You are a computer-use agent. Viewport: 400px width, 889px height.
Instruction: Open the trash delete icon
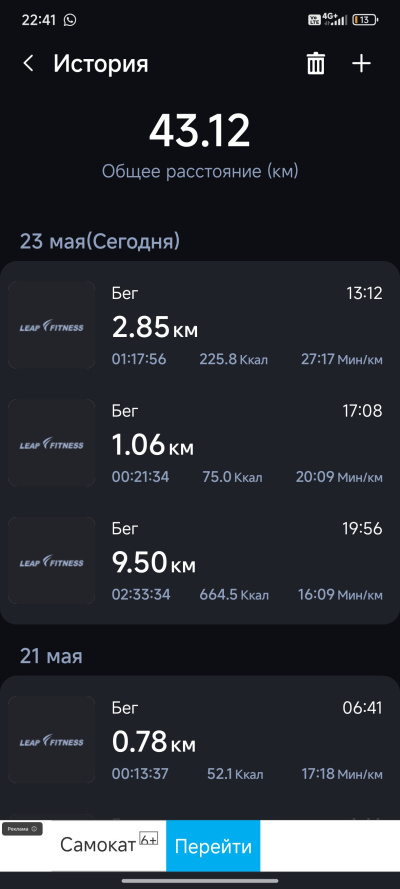tap(316, 64)
